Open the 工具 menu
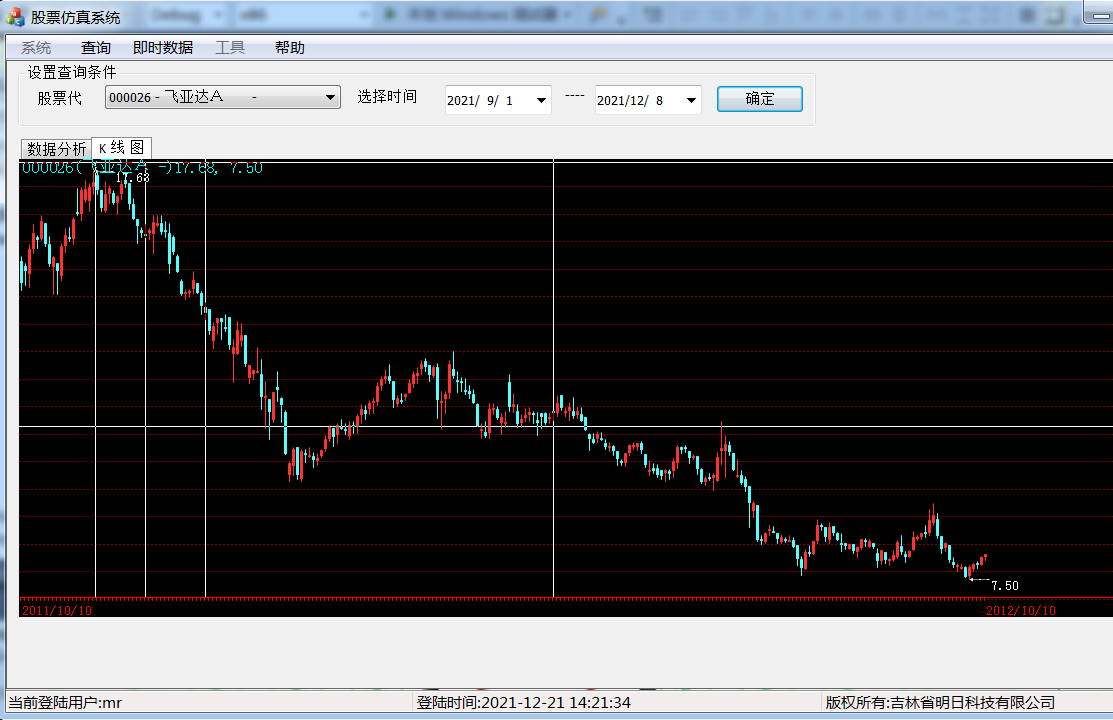1113x720 pixels. [x=230, y=48]
